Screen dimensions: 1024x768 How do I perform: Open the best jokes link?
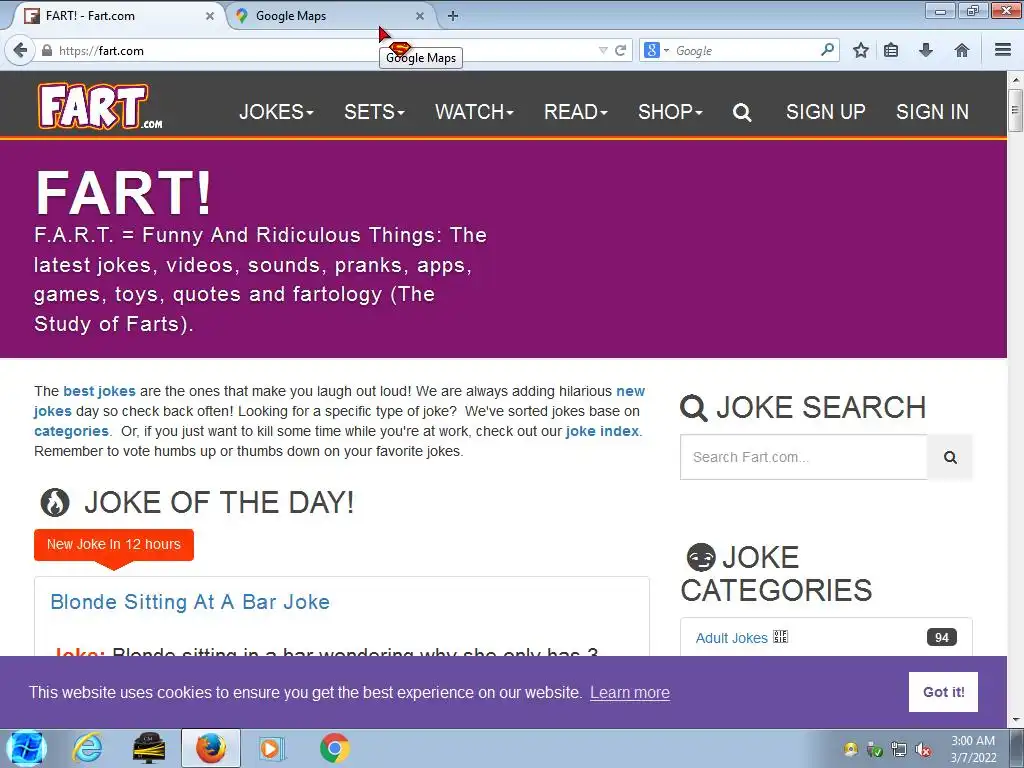click(99, 391)
